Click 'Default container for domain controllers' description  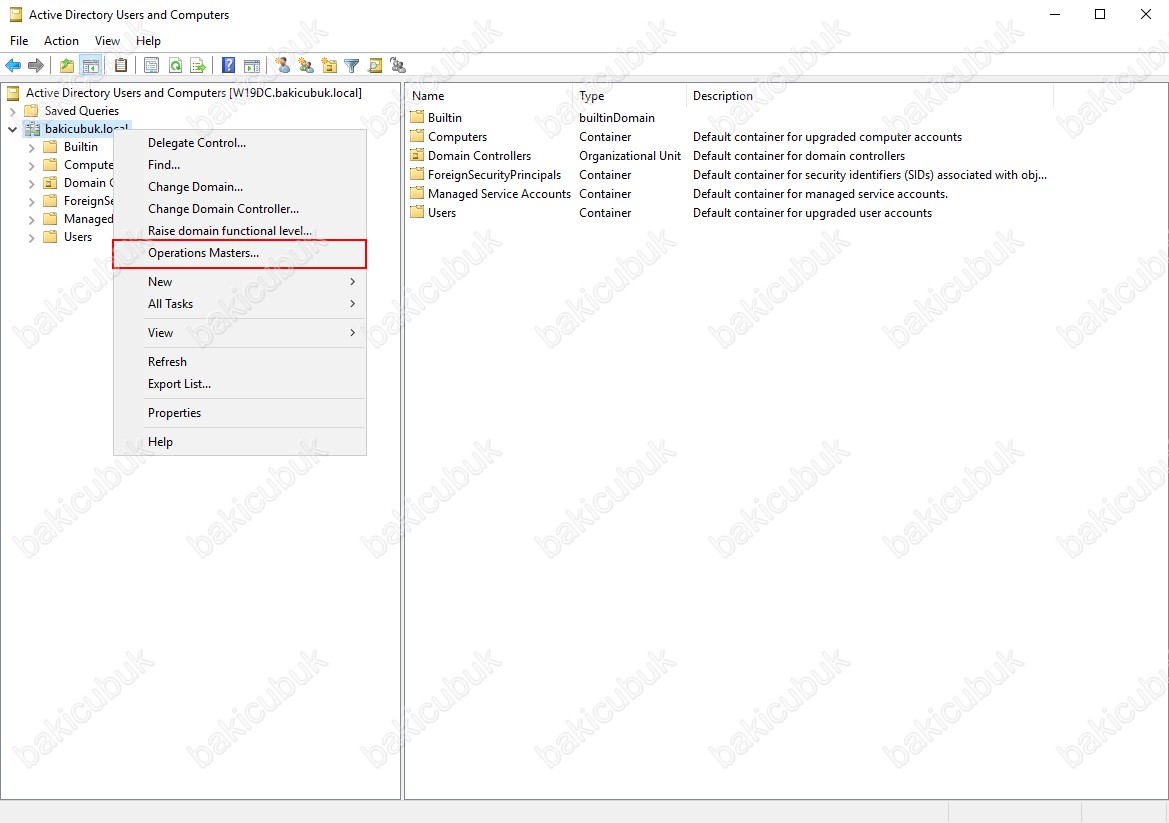(x=798, y=156)
